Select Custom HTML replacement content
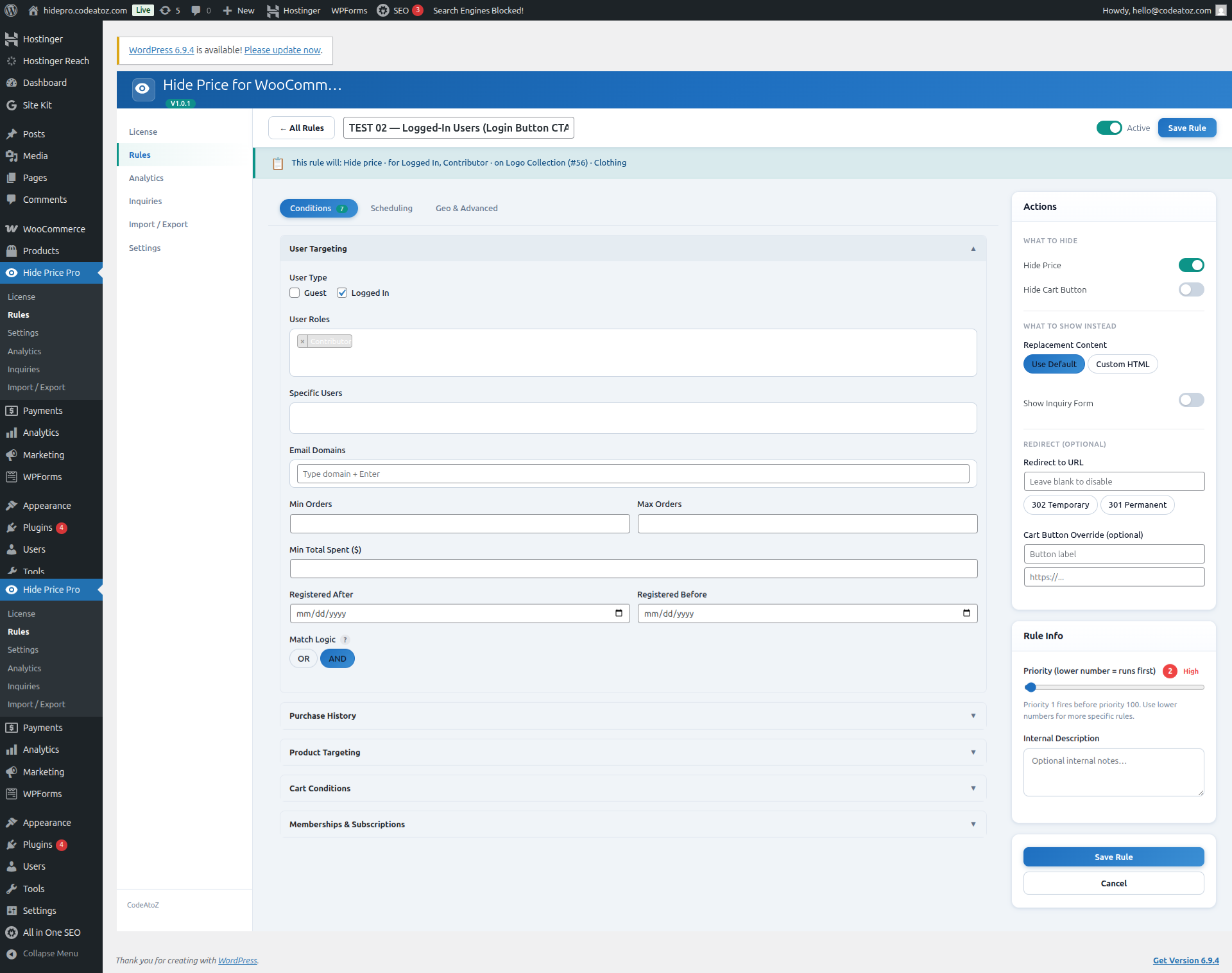The width and height of the screenshot is (1232, 973). pos(1122,364)
